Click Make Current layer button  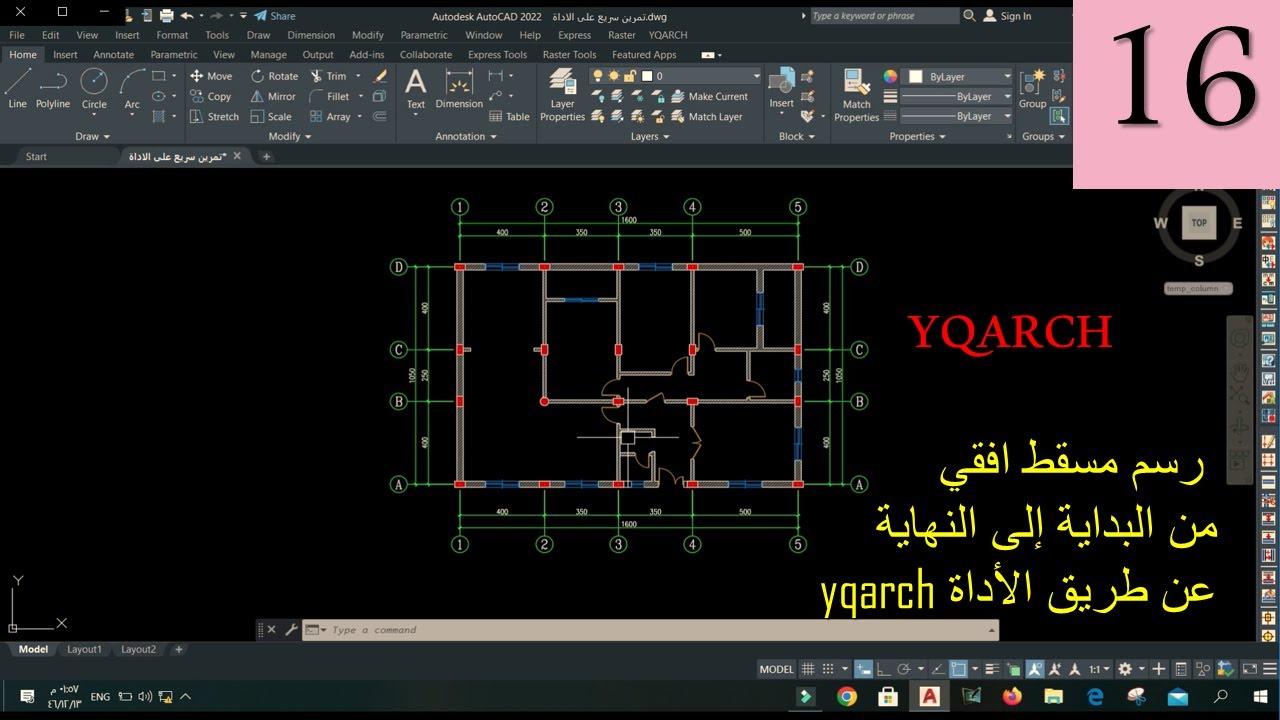click(709, 97)
